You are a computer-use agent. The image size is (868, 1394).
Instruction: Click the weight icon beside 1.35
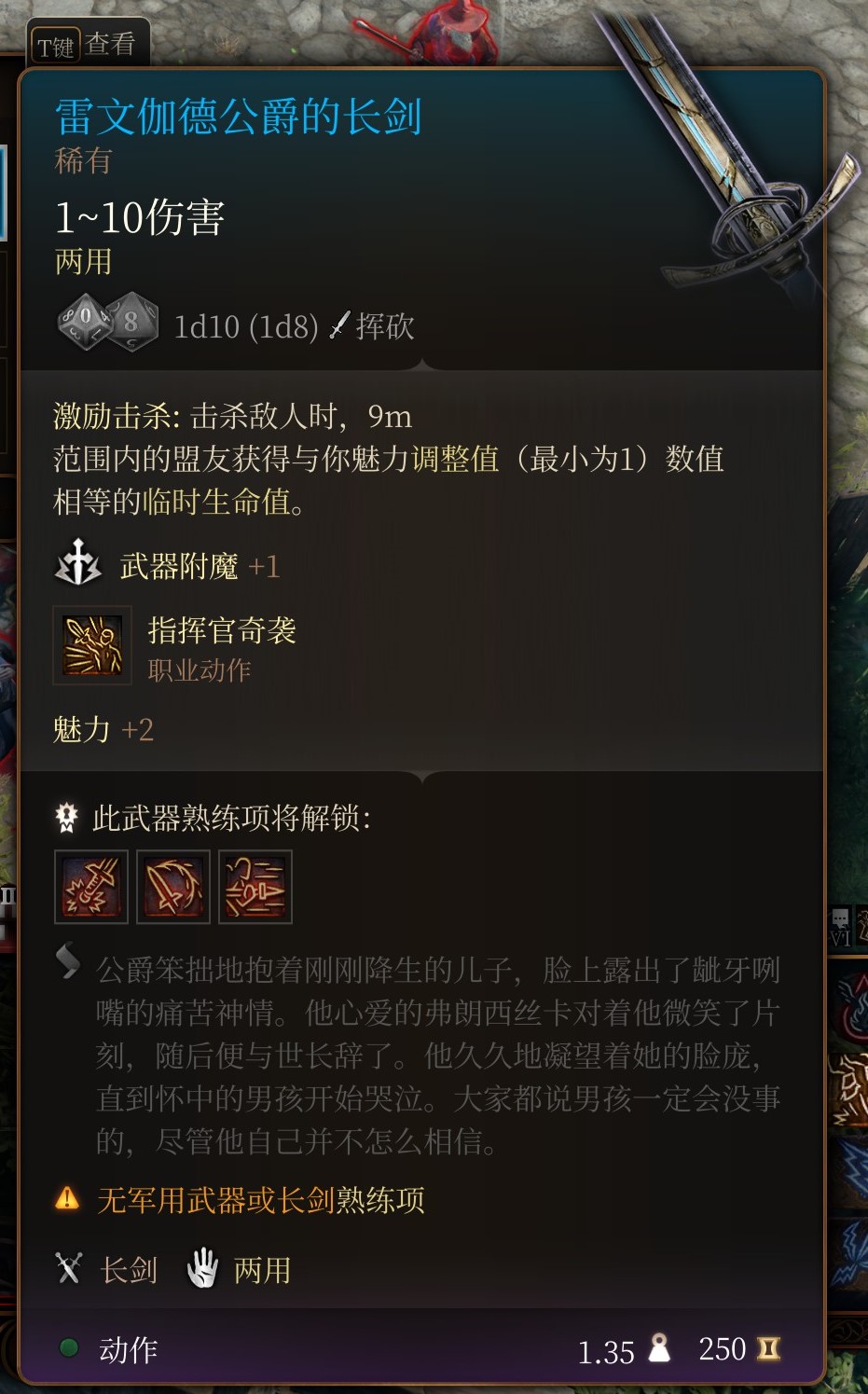tap(659, 1348)
